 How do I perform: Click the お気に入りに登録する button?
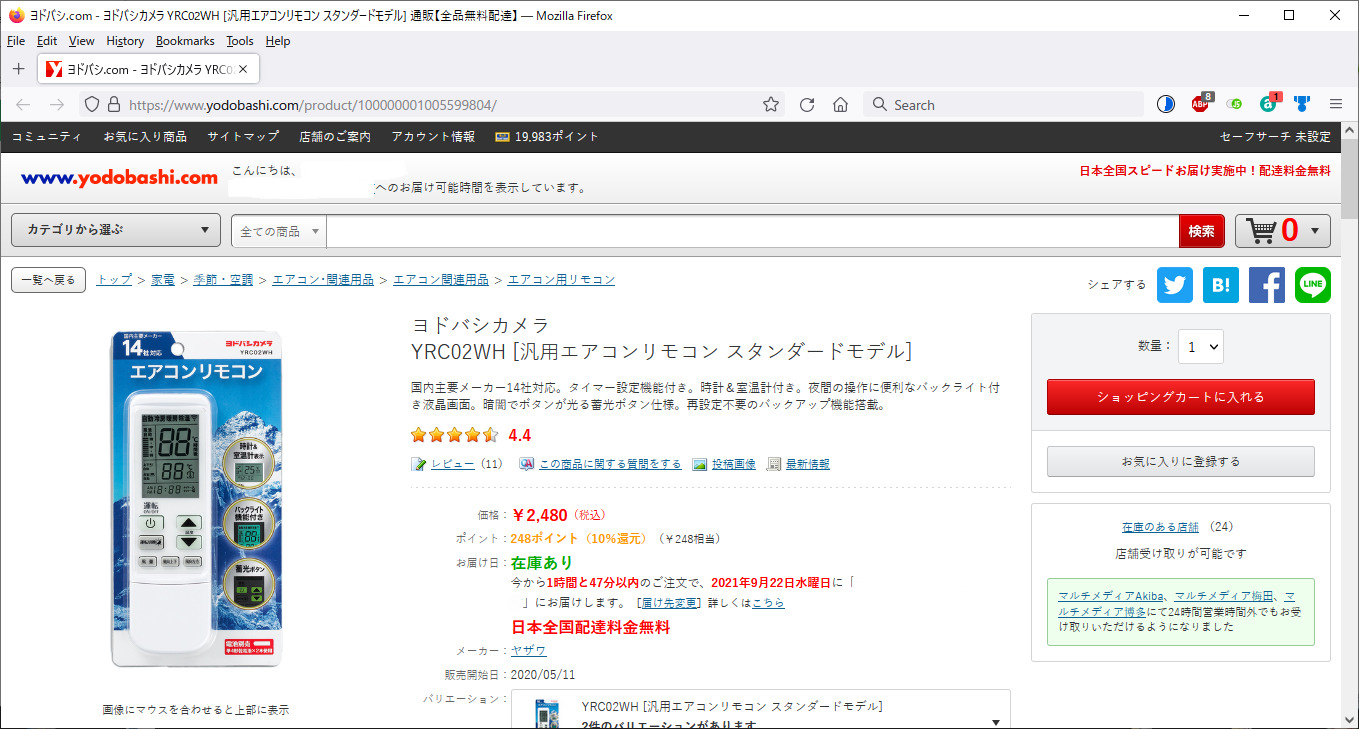coord(1180,461)
